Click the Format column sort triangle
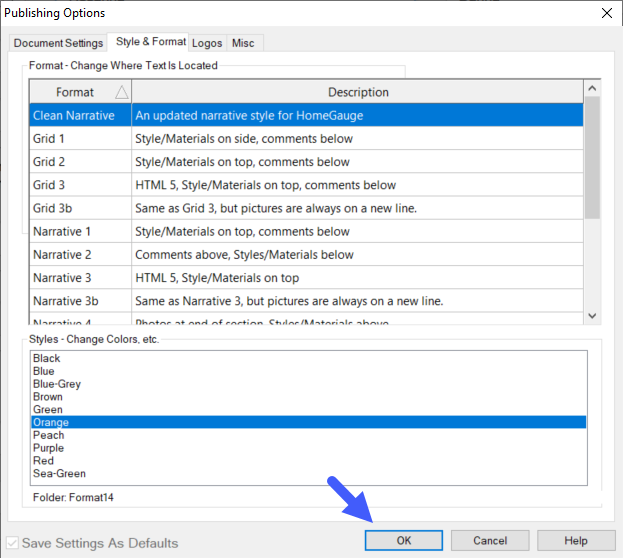623x558 pixels. coord(121,92)
